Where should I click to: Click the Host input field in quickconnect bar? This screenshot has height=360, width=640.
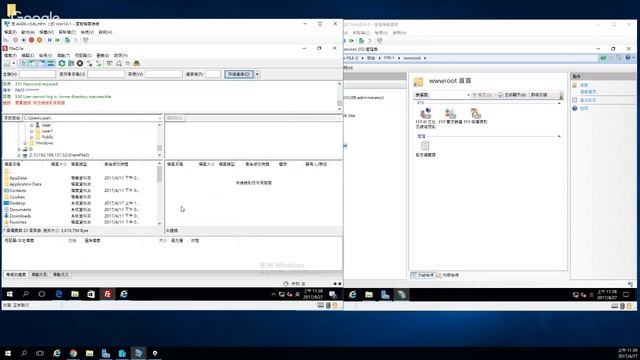point(37,74)
